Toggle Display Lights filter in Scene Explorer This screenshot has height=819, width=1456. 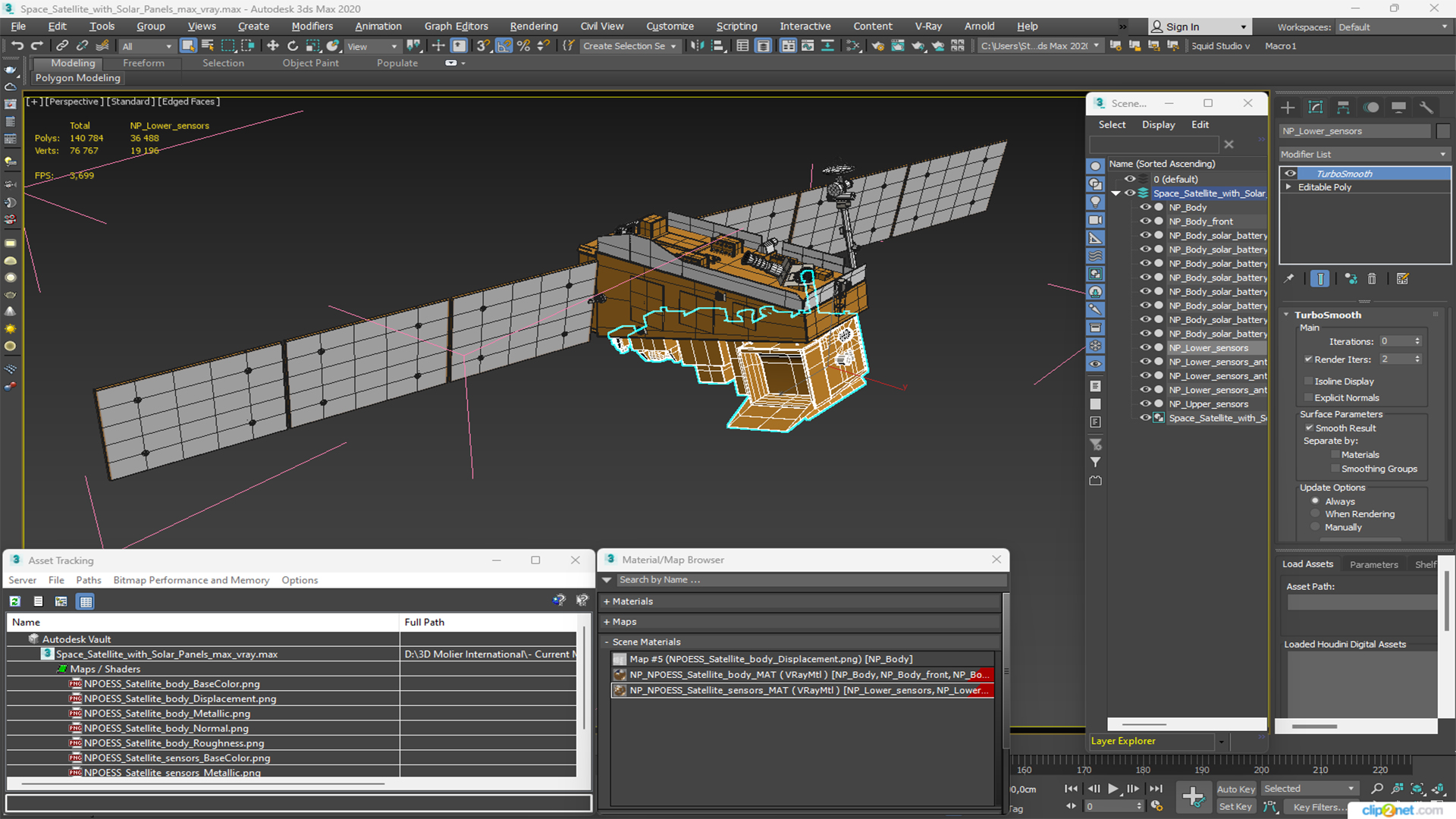[1095, 202]
